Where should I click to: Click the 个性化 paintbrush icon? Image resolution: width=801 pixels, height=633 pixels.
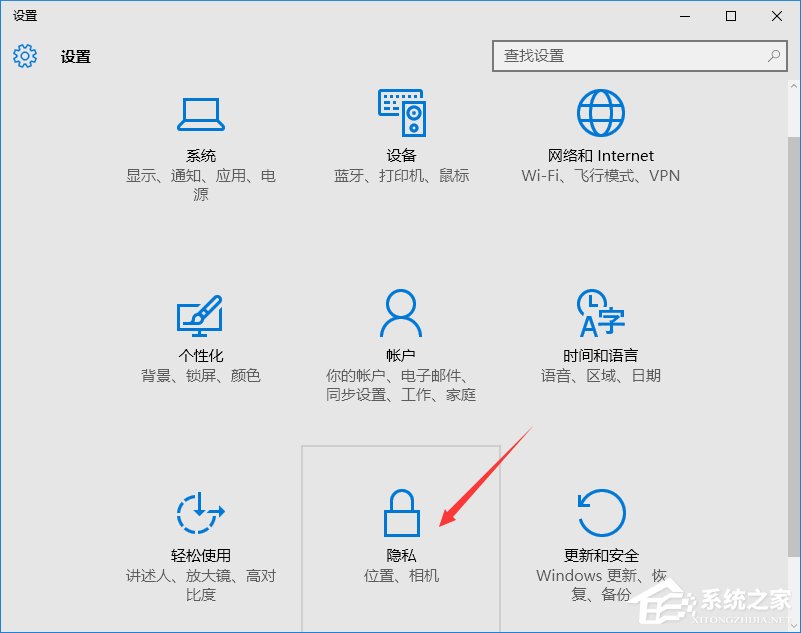(200, 315)
